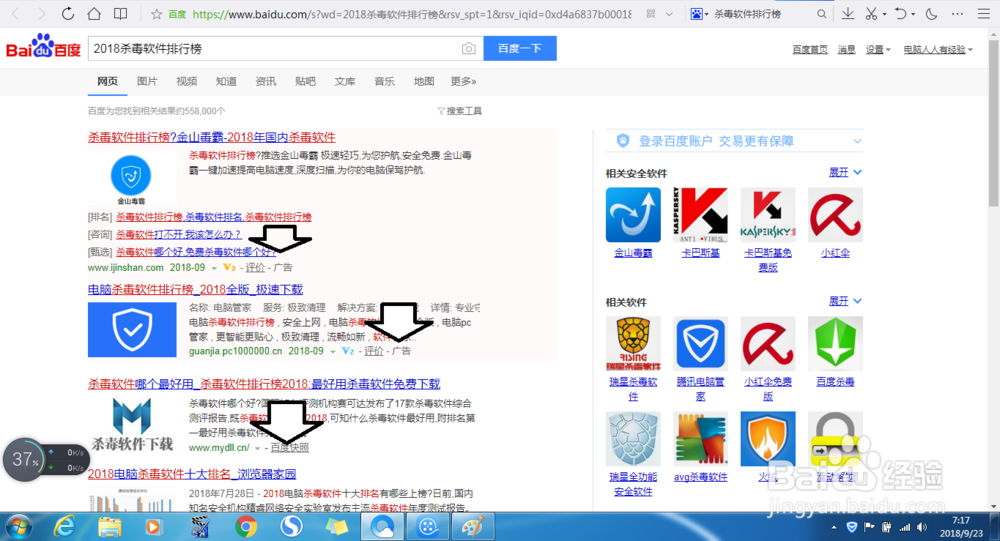Viewport: 1000px width, 541px height.
Task: Click the 百度一下 search button
Action: click(520, 48)
